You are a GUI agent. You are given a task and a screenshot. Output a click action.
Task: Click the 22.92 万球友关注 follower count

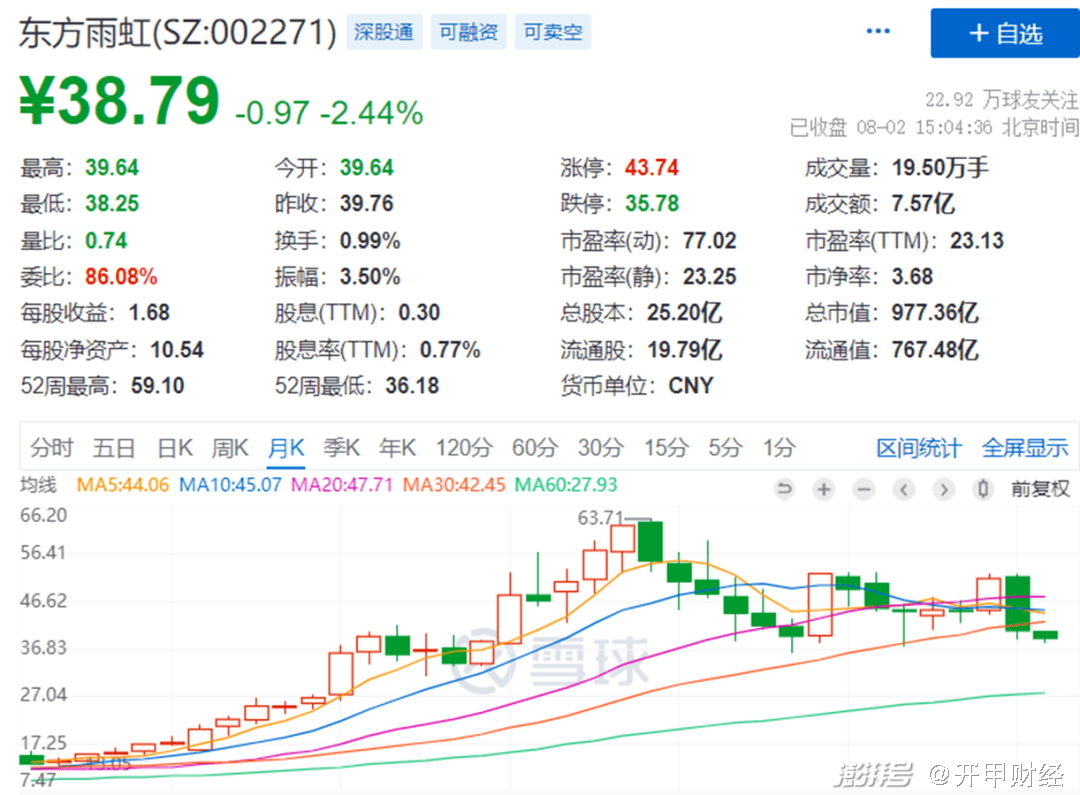coord(1001,100)
